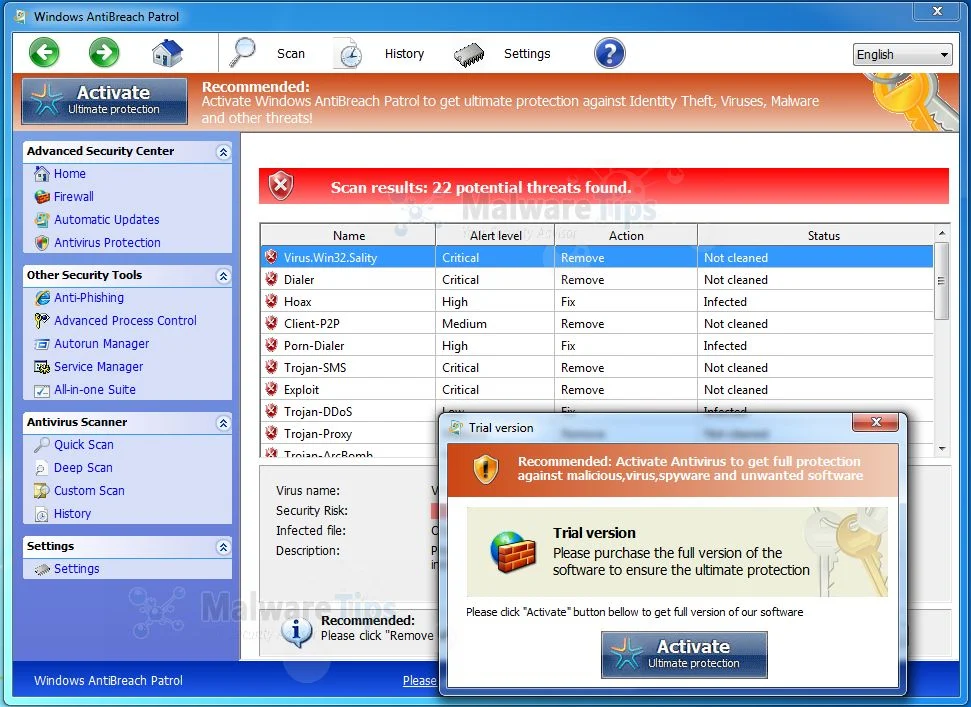Click the All-in-one Suite icon

point(41,391)
